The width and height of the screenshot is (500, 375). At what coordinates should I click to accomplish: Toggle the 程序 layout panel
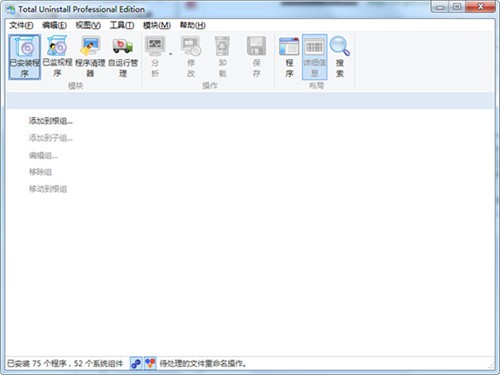[x=289, y=57]
